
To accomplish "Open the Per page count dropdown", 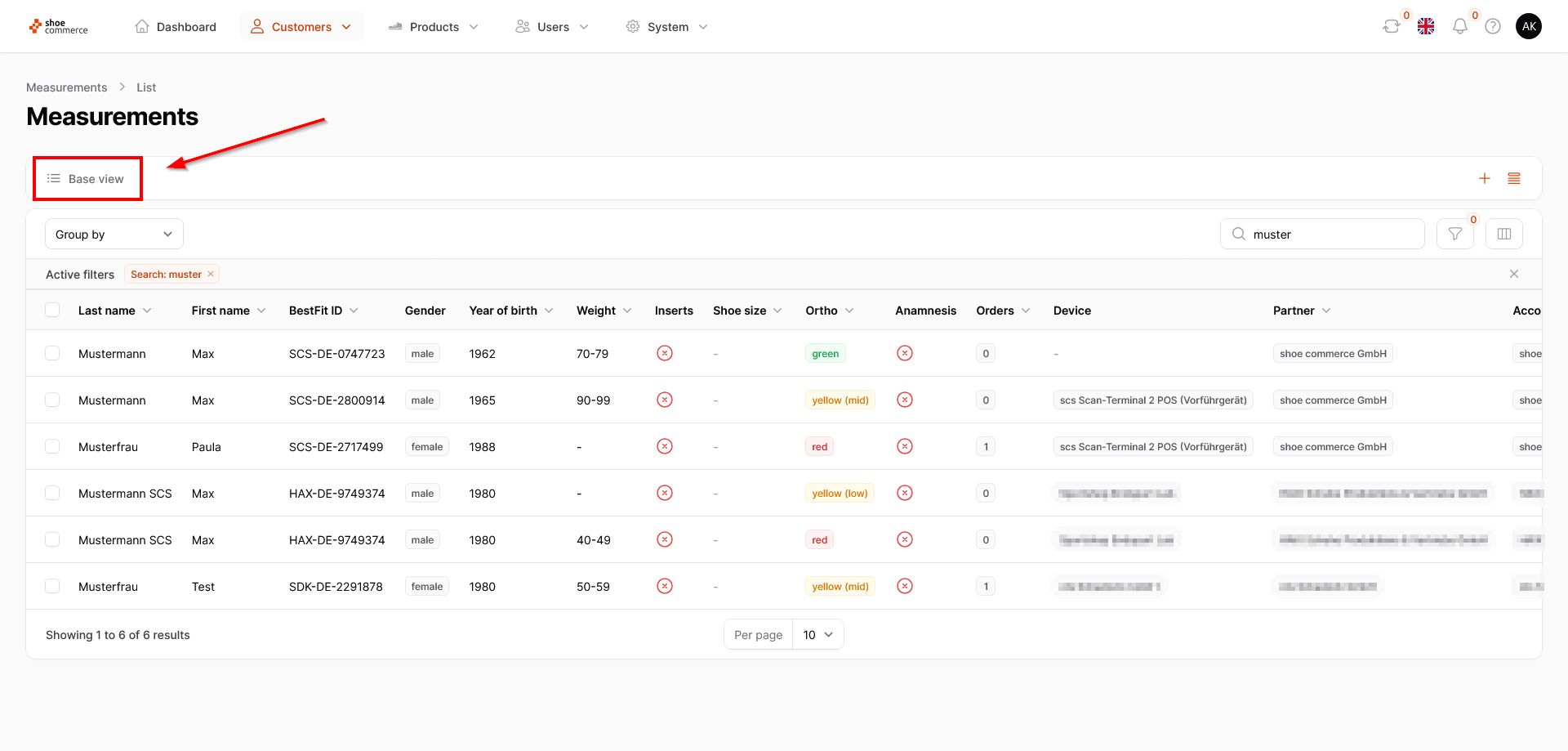I will [x=817, y=635].
